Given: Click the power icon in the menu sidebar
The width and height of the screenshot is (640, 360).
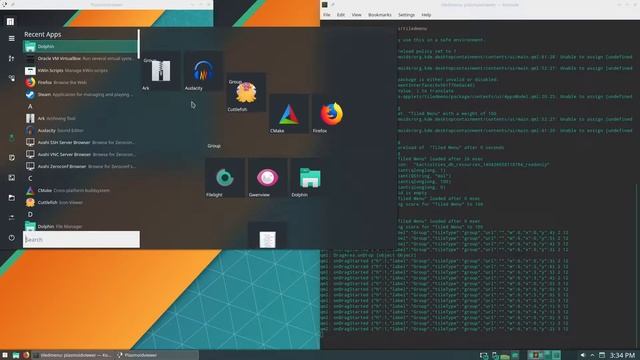Looking at the screenshot, I should (11, 237).
